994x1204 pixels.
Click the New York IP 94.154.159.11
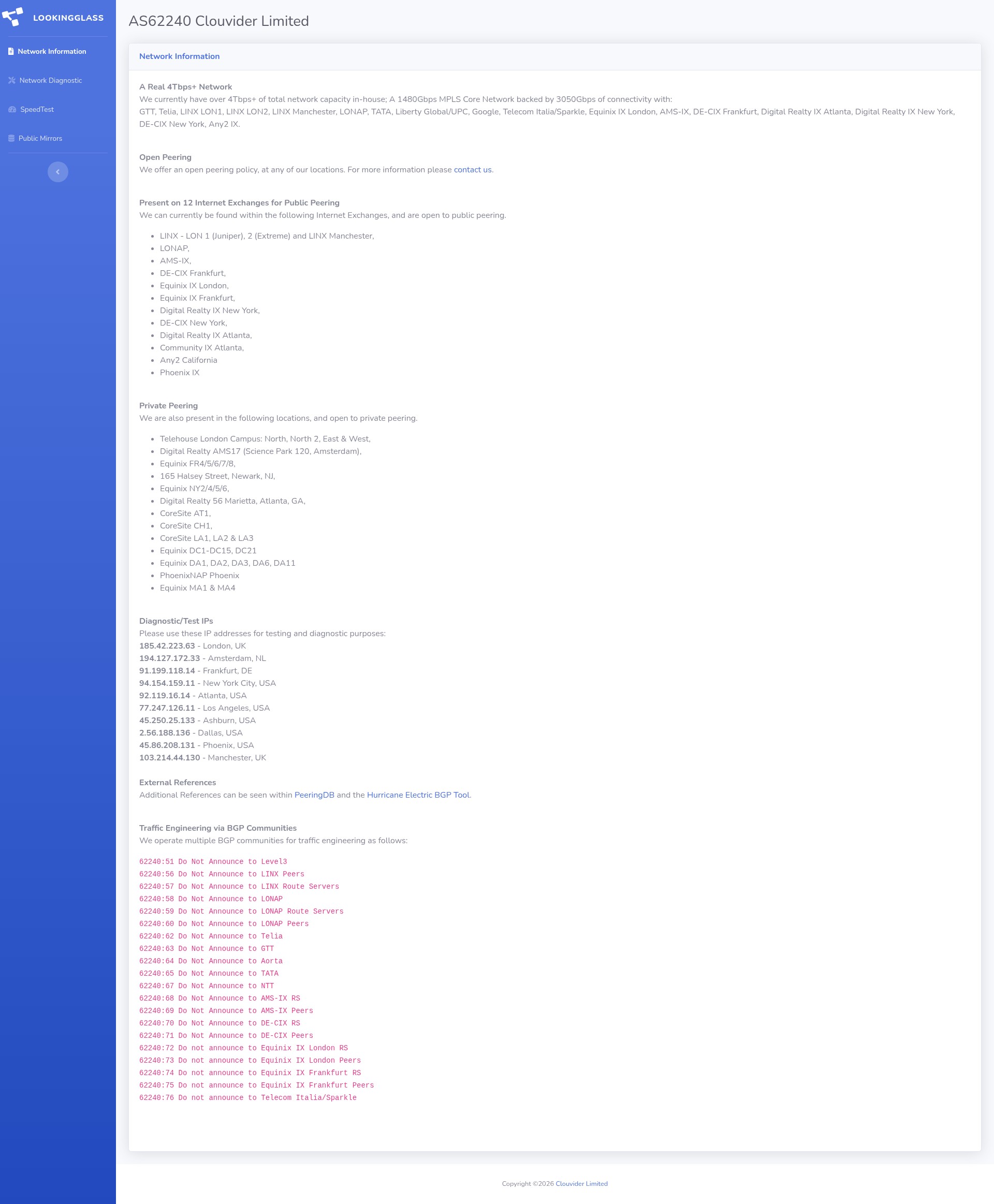167,684
